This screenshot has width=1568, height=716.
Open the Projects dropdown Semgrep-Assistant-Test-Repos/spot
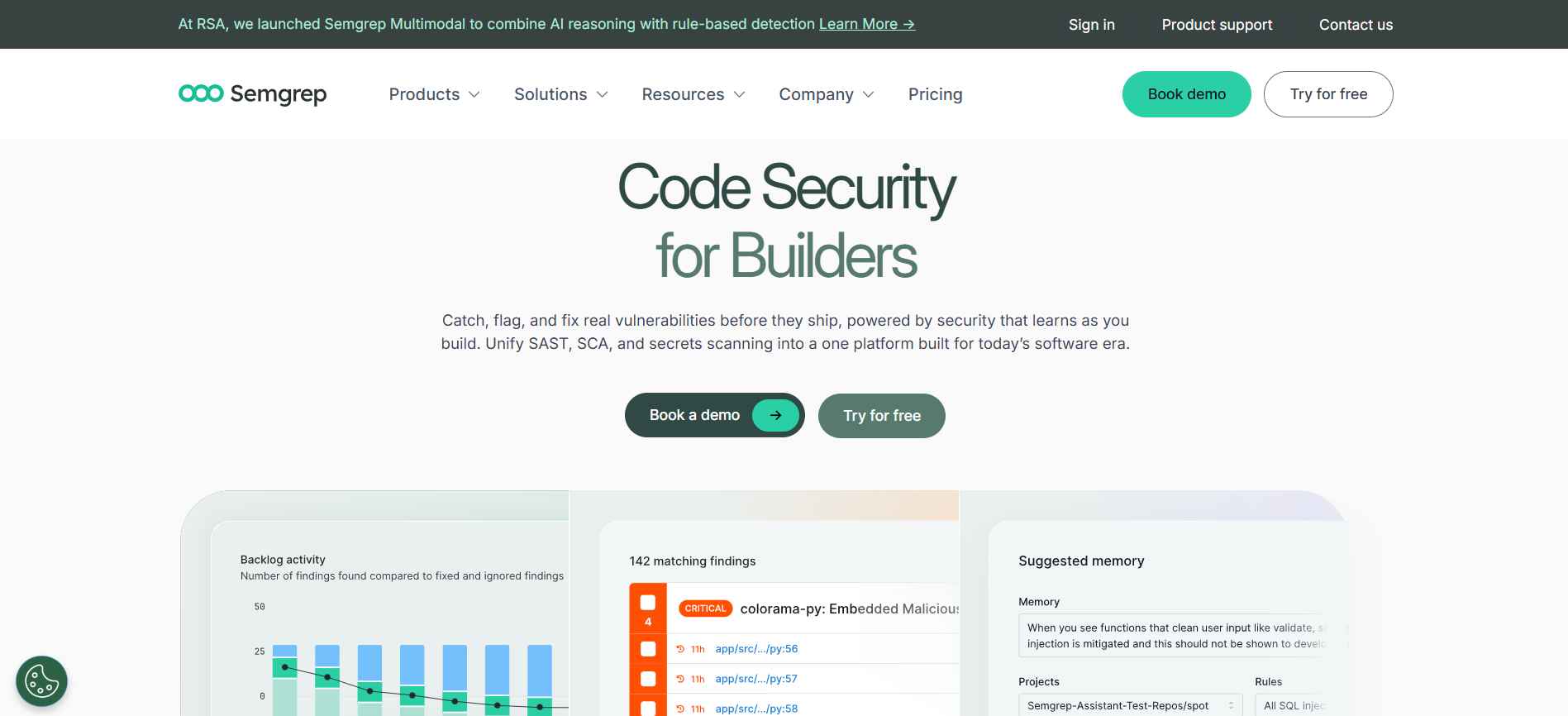coord(1130,705)
